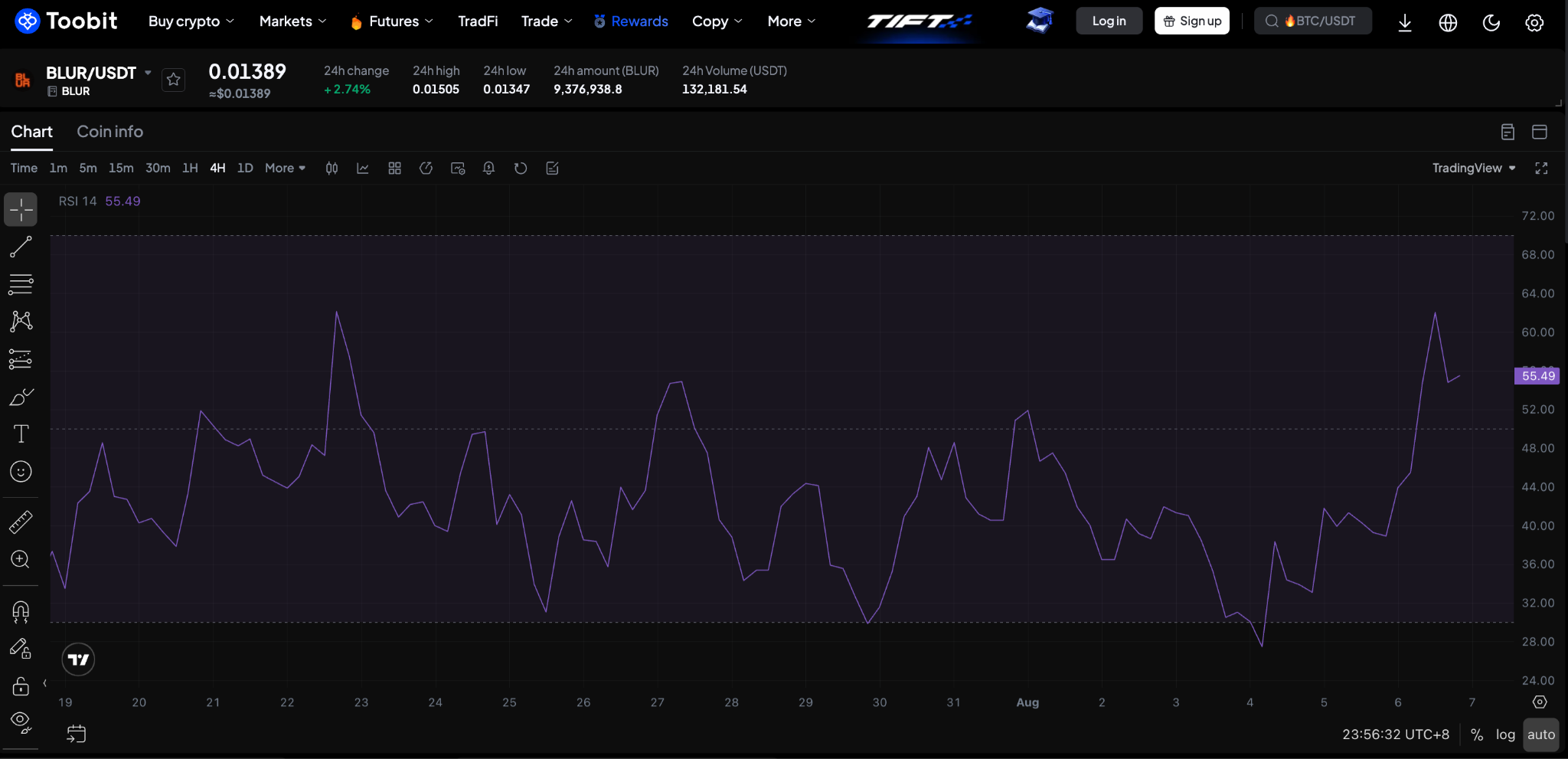This screenshot has height=759, width=1568.
Task: Toggle dark mode moon icon
Action: coord(1491,22)
